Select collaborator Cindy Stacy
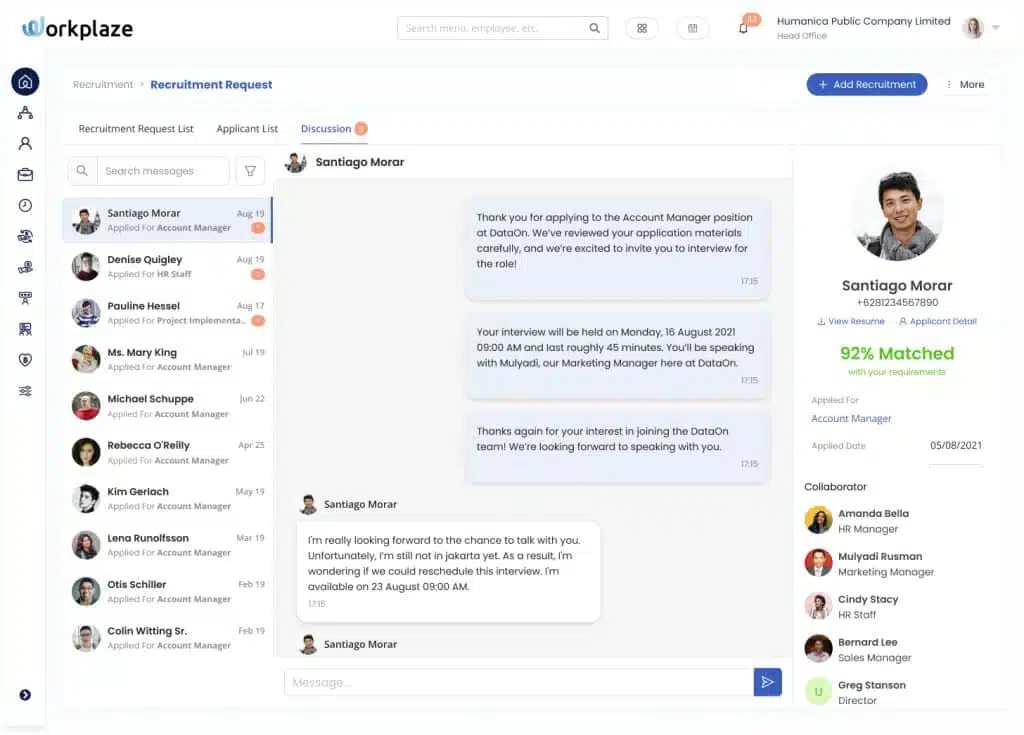Viewport: 1024px width, 735px height. coord(852,607)
